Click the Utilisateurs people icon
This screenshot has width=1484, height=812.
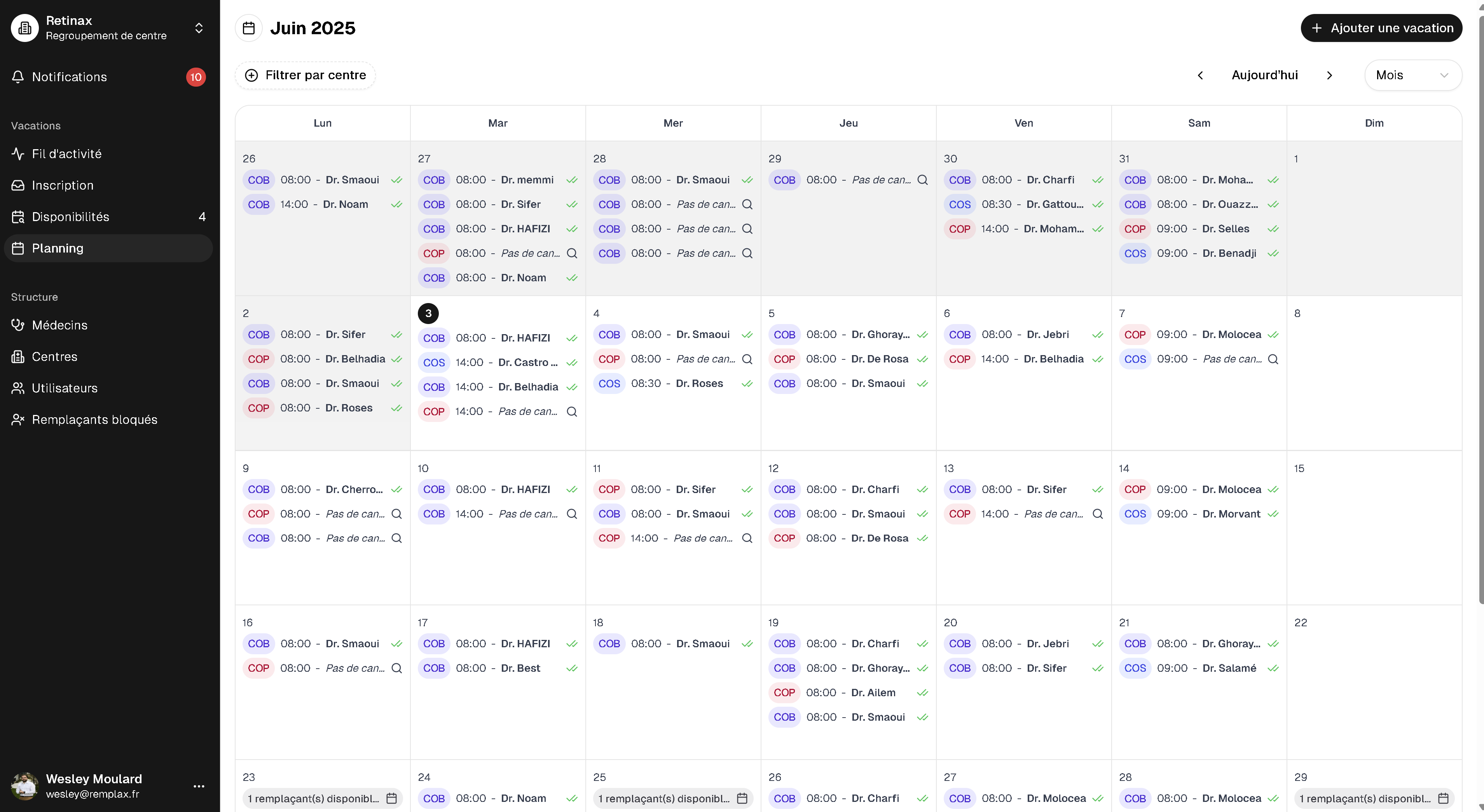tap(18, 388)
